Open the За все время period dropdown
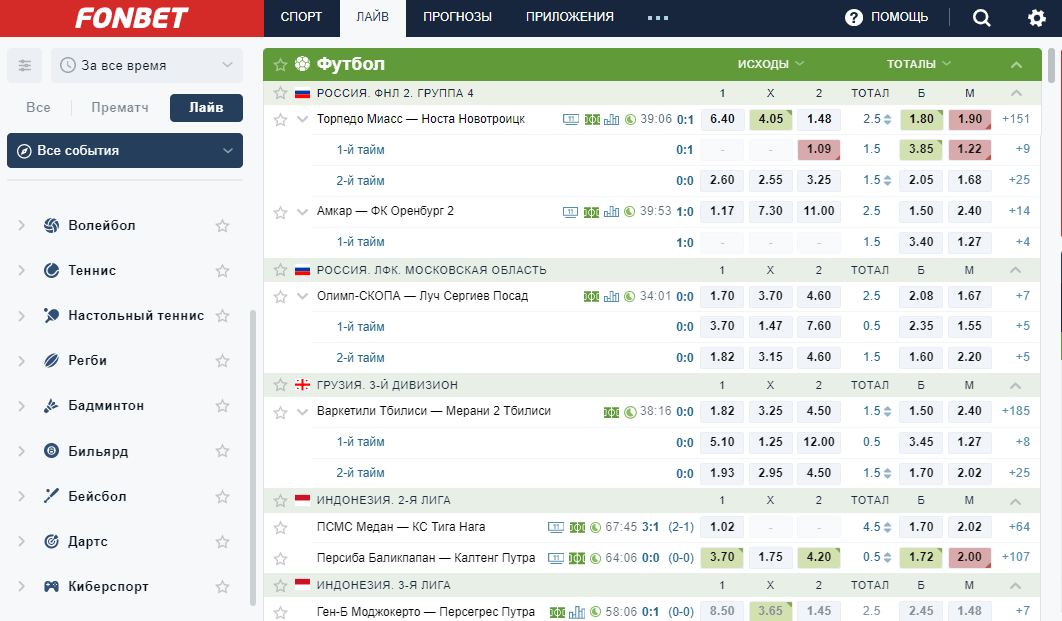This screenshot has height=621, width=1062. tap(147, 66)
